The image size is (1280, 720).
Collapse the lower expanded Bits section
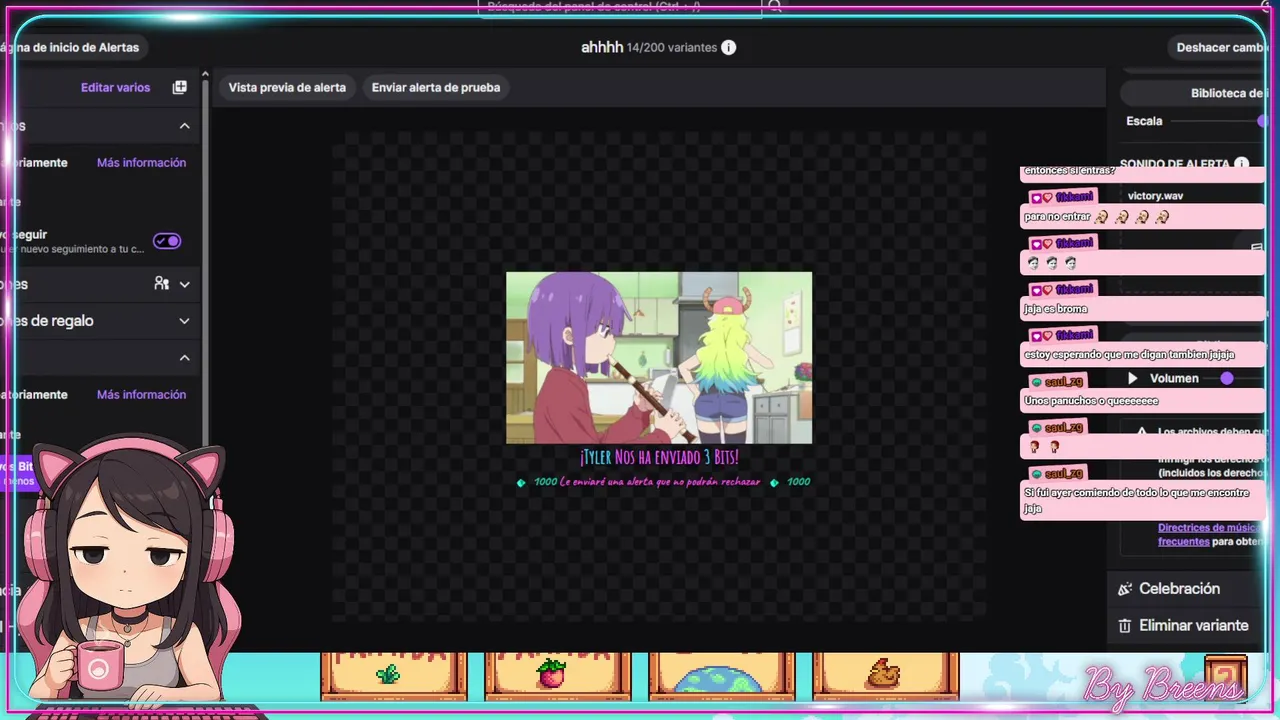click(184, 357)
